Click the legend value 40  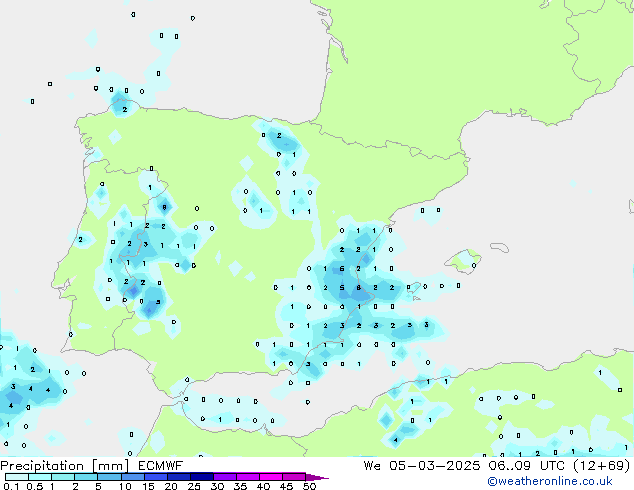pyautogui.click(x=263, y=486)
